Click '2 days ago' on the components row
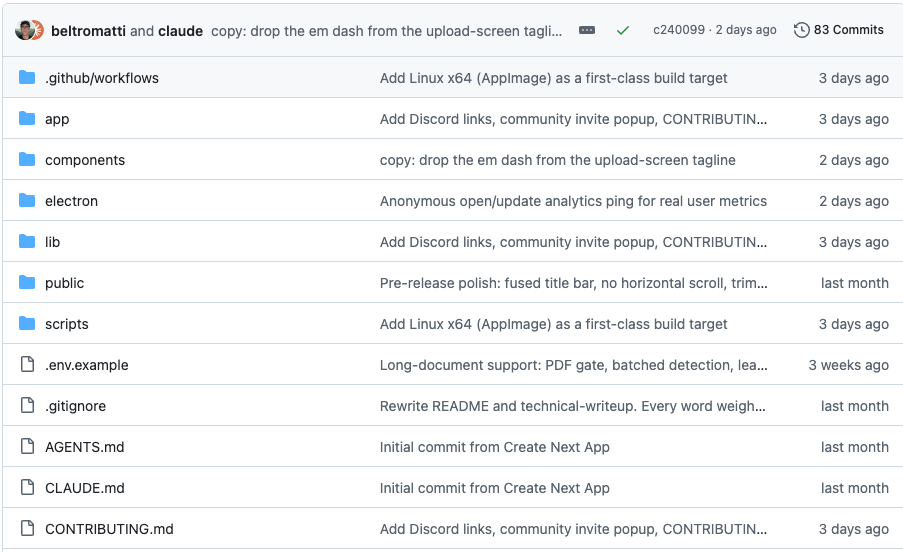Screen dimensions: 903x552 [854, 160]
